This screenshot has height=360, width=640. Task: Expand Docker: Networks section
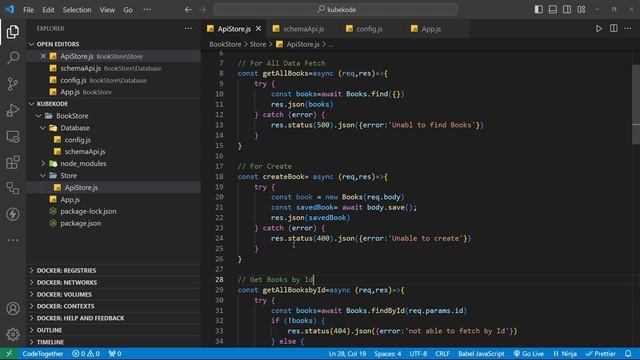(x=114, y=282)
